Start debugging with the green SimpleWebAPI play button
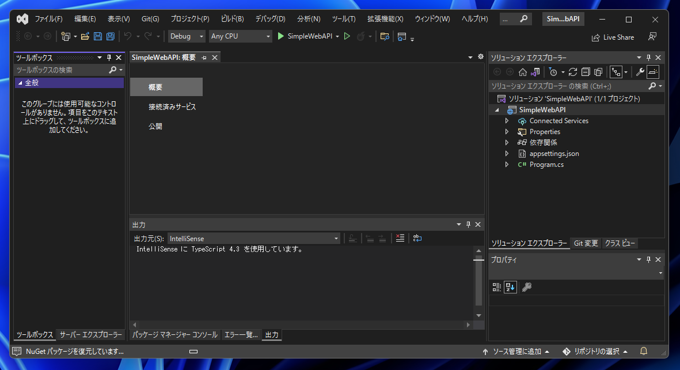 [x=281, y=36]
